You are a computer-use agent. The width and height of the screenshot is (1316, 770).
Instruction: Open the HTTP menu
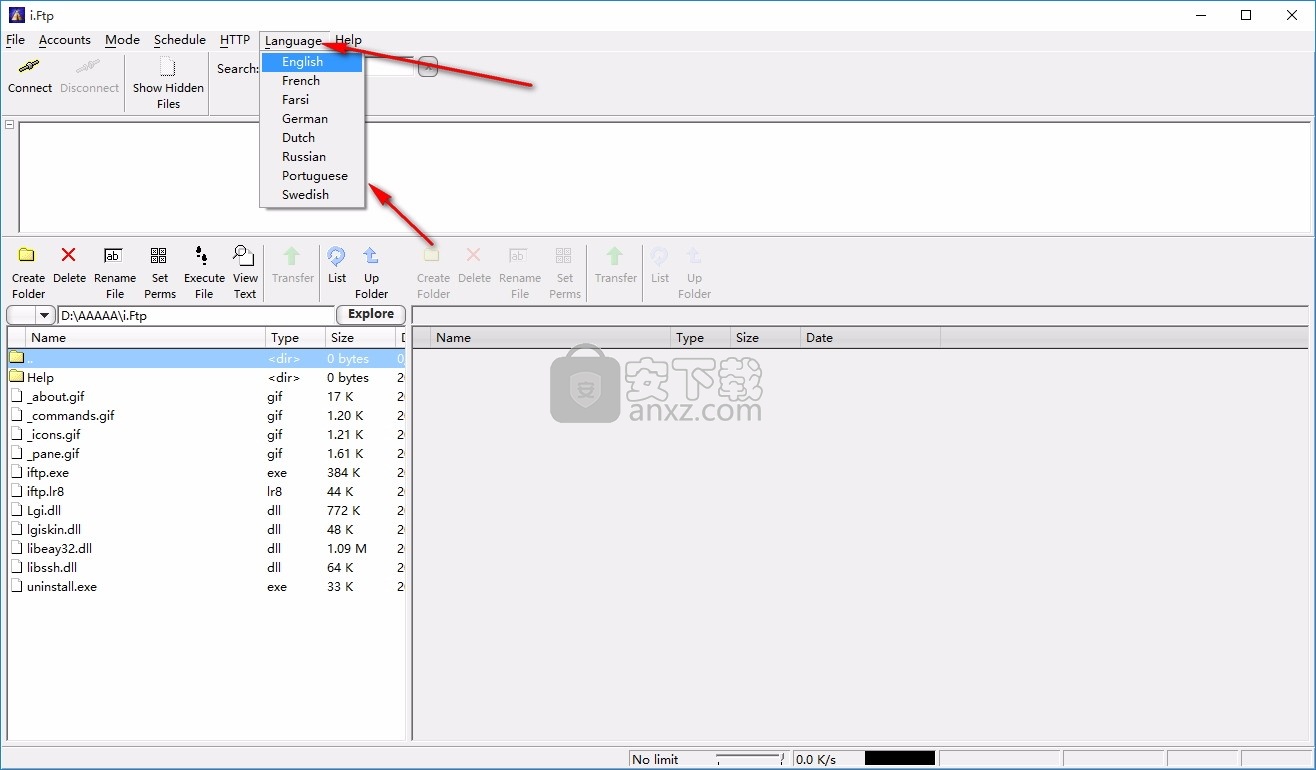point(235,40)
